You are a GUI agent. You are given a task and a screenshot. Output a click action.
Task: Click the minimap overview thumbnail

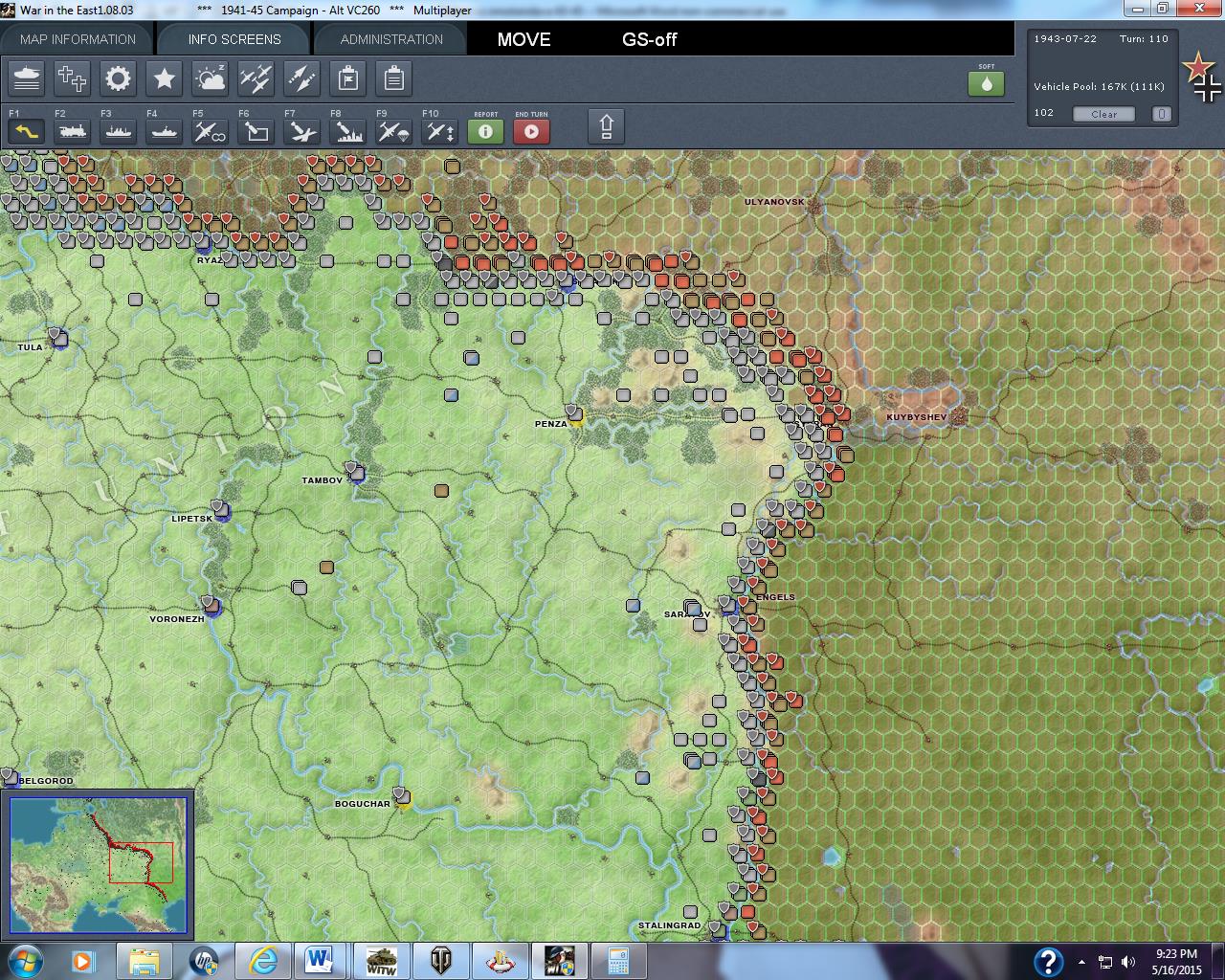pyautogui.click(x=98, y=864)
